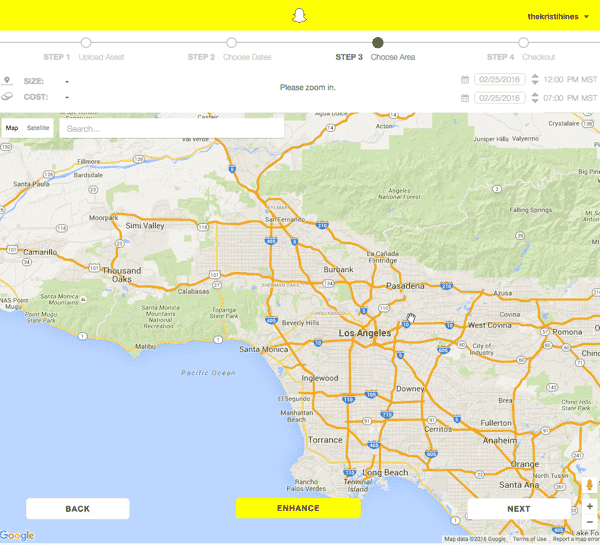Image resolution: width=600 pixels, height=545 pixels.
Task: Switch to the Map view tab
Action: (x=12, y=128)
